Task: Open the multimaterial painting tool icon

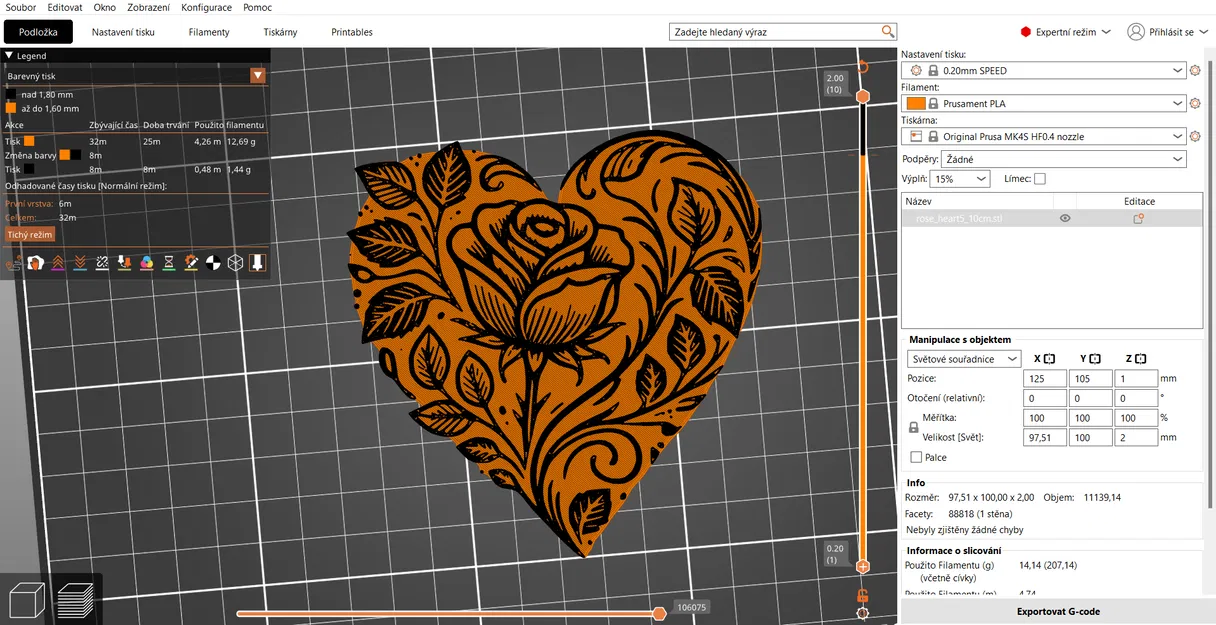Action: 148,262
